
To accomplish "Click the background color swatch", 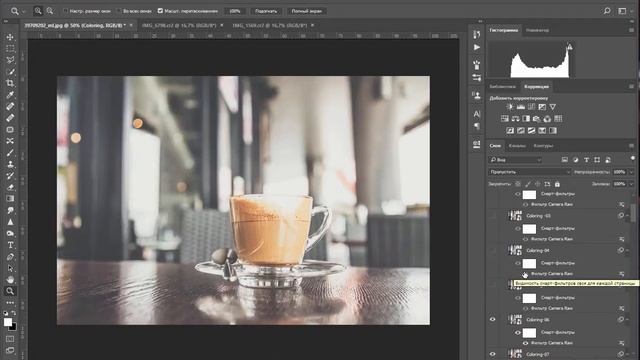I will (13, 327).
